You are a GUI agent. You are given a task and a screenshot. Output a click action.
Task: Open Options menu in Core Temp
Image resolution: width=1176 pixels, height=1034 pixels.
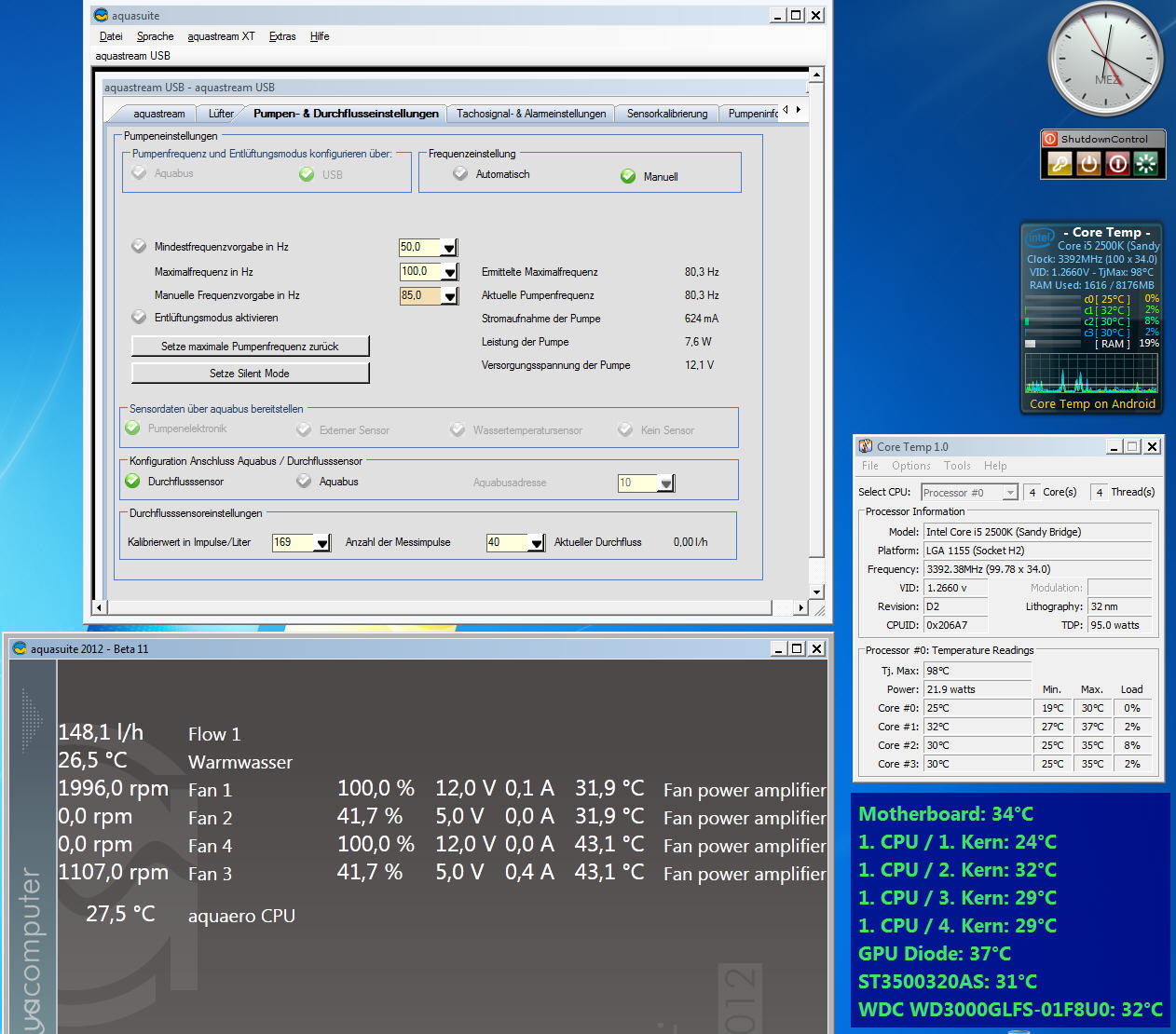(x=911, y=466)
